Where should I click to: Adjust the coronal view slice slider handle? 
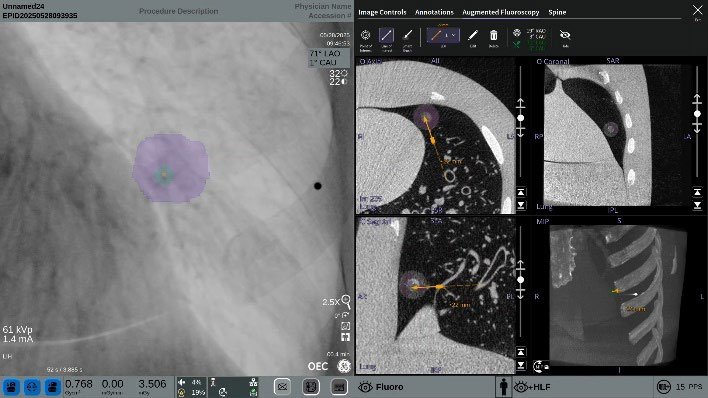tap(697, 114)
